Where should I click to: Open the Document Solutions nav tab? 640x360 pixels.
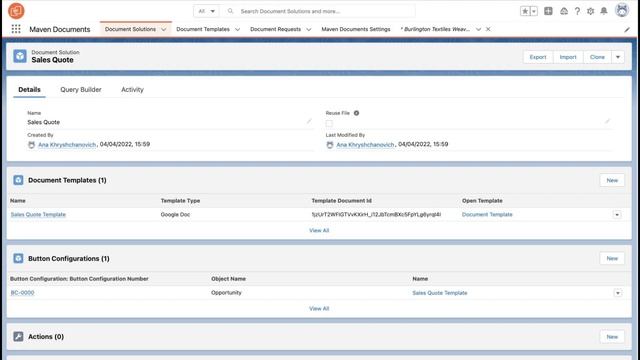pos(130,29)
